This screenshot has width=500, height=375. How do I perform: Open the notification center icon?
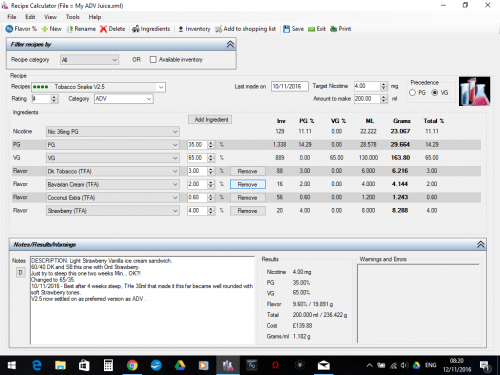click(485, 366)
